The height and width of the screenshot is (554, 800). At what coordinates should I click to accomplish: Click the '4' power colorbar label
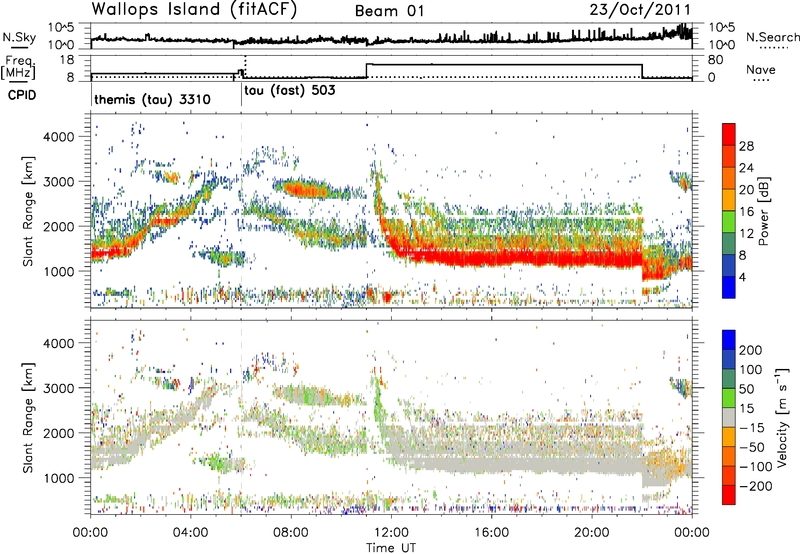coord(742,277)
